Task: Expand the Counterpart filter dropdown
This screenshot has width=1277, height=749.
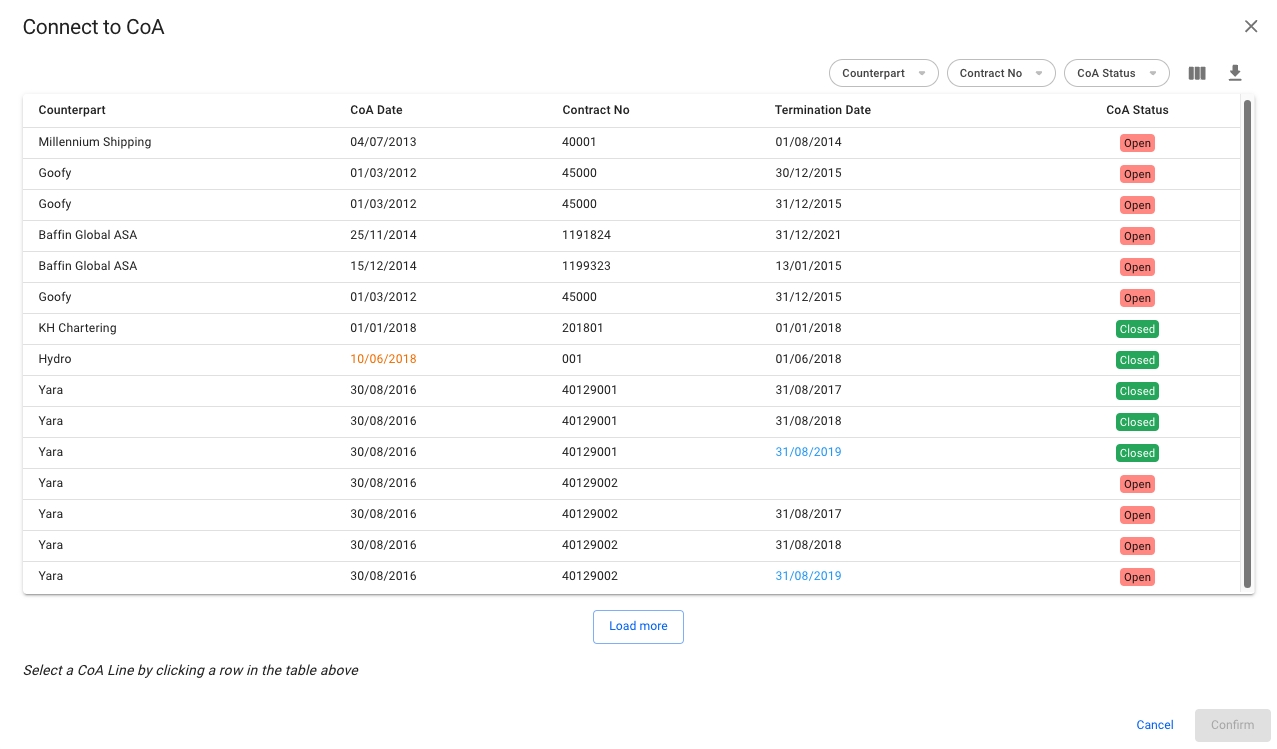Action: coord(883,73)
